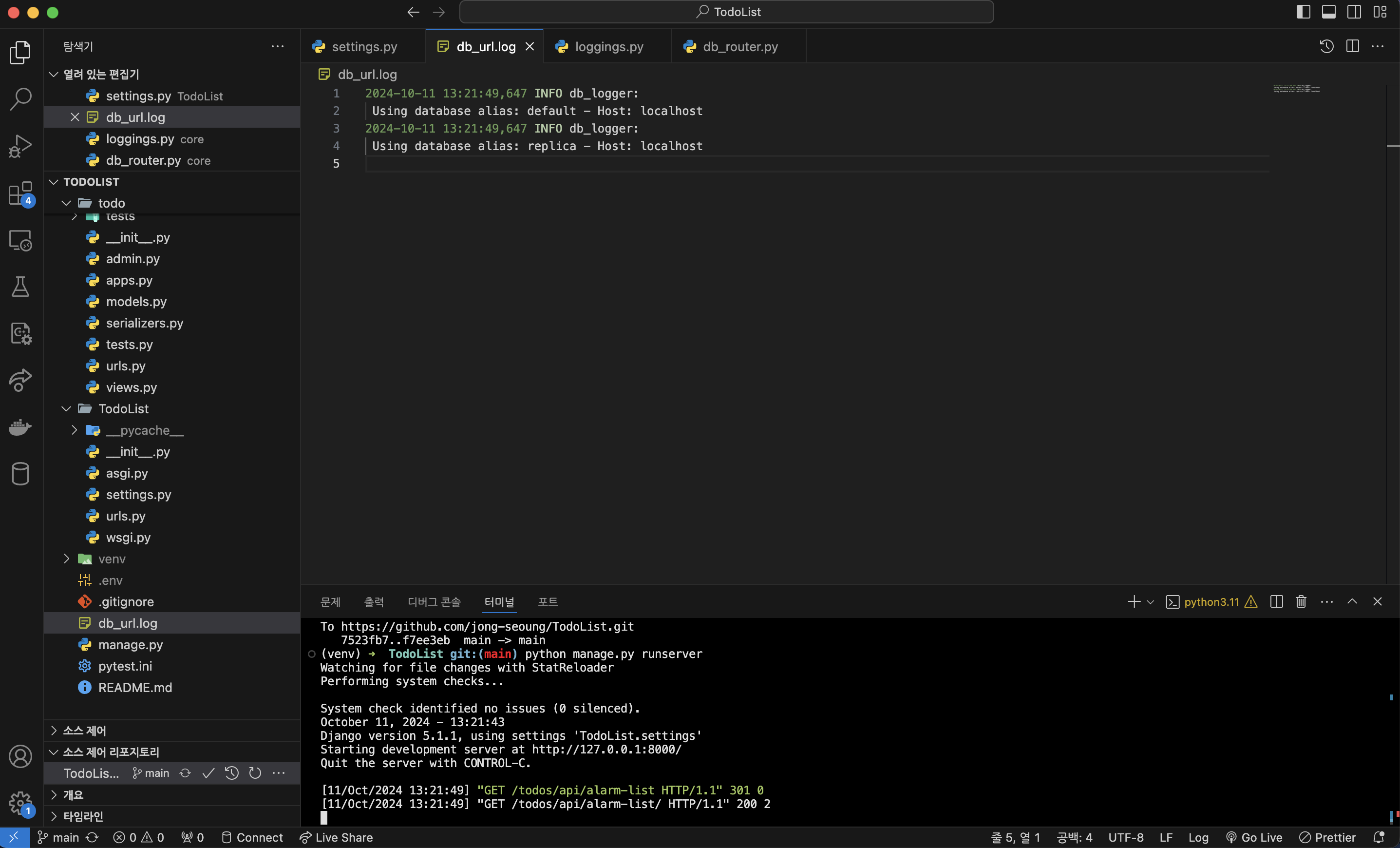Switch to the 디버그 콘솔 panel tab
The image size is (1400, 848).
coord(434,602)
